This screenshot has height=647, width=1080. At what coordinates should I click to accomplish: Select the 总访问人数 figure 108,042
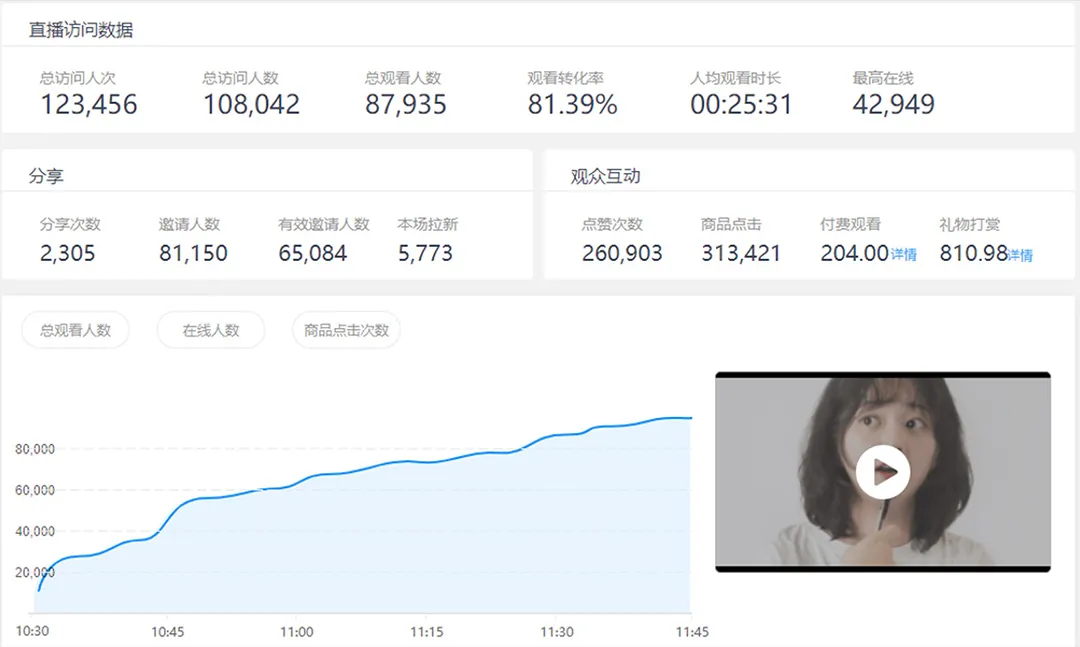click(251, 104)
